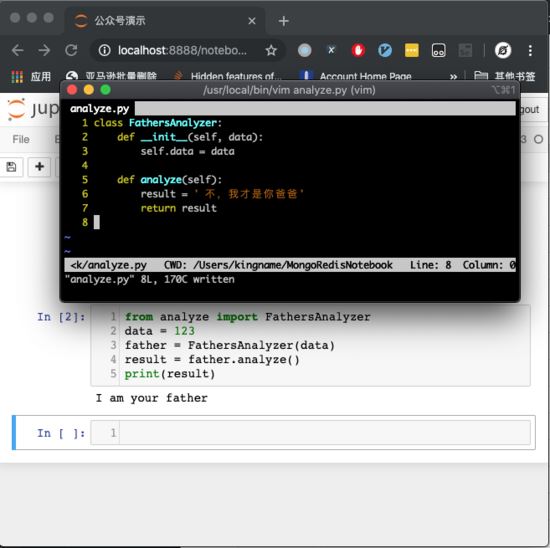Reload the page with the refresh icon

(x=71, y=51)
